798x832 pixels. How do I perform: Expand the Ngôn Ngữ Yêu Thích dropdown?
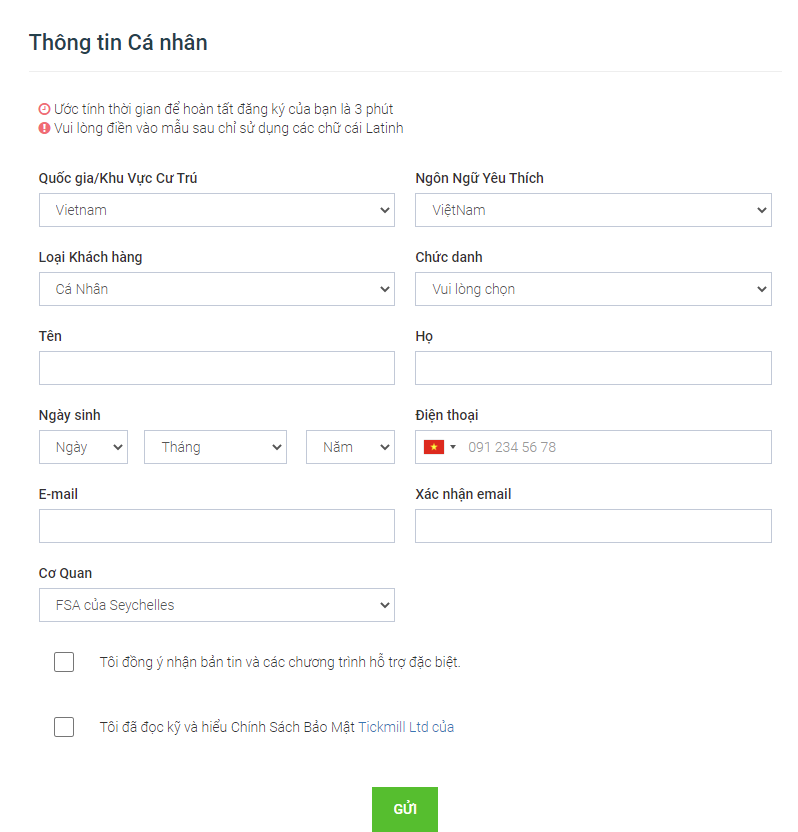click(x=593, y=210)
